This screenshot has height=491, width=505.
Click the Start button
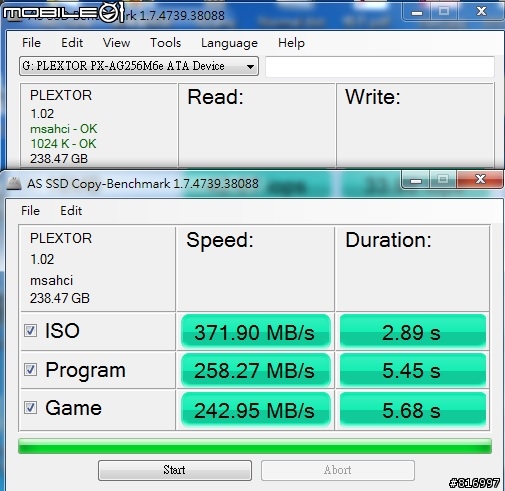point(175,470)
